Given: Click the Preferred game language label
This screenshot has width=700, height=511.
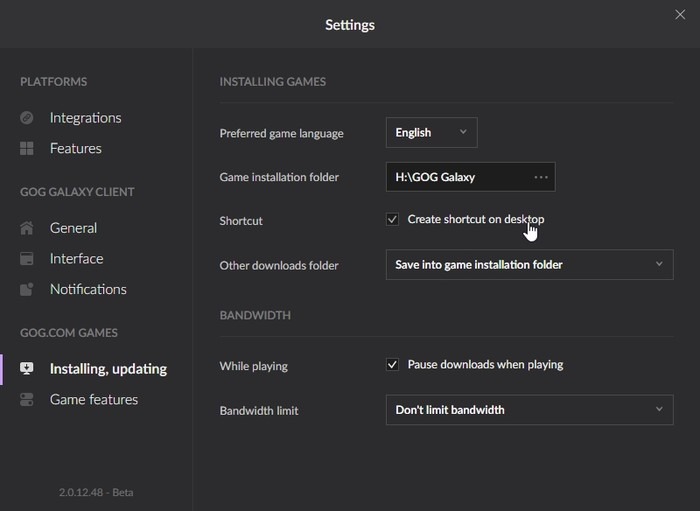Looking at the screenshot, I should coord(281,133).
